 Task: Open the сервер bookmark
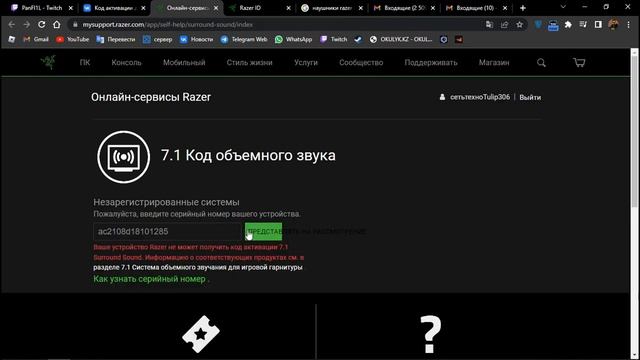(x=158, y=40)
